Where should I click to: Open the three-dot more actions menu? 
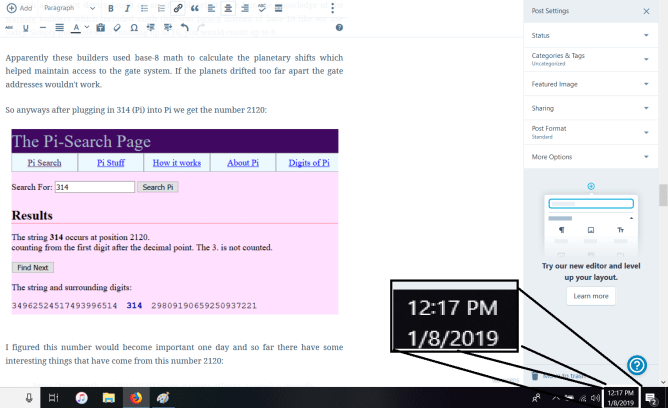tap(333, 8)
